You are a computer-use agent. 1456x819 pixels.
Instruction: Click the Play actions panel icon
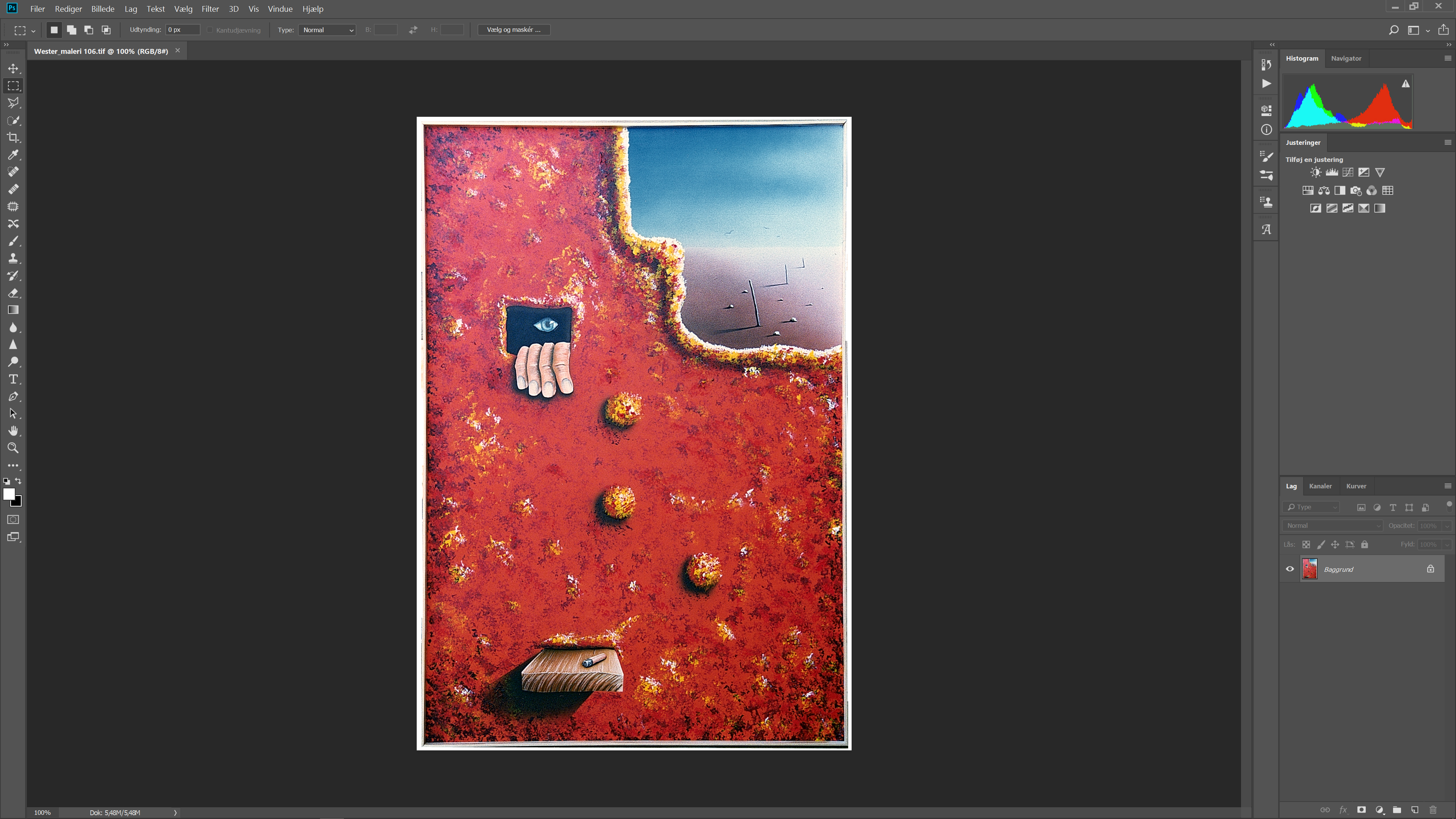[x=1267, y=84]
